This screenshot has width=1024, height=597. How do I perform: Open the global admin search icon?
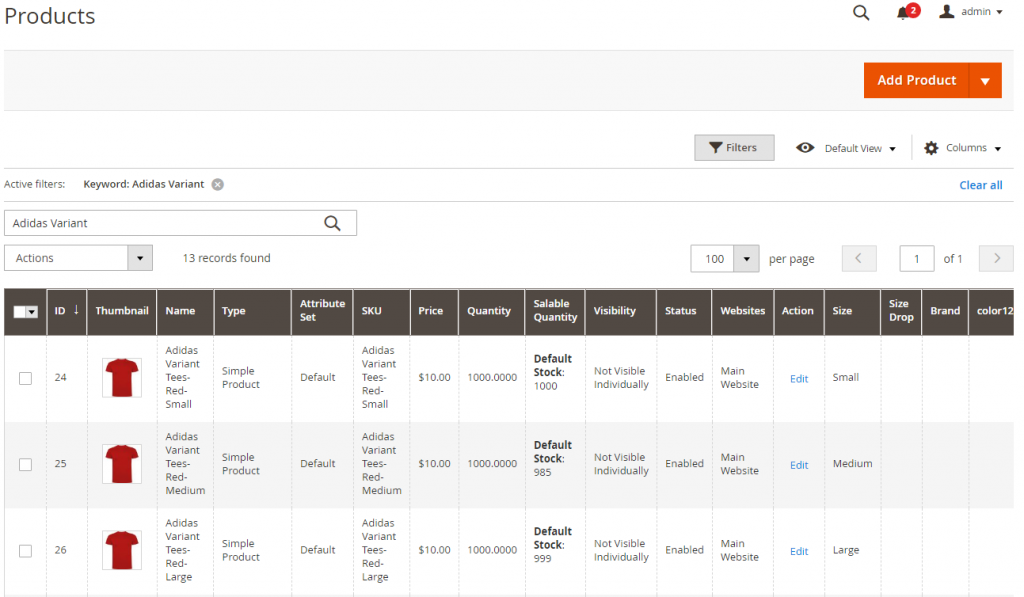coord(860,12)
